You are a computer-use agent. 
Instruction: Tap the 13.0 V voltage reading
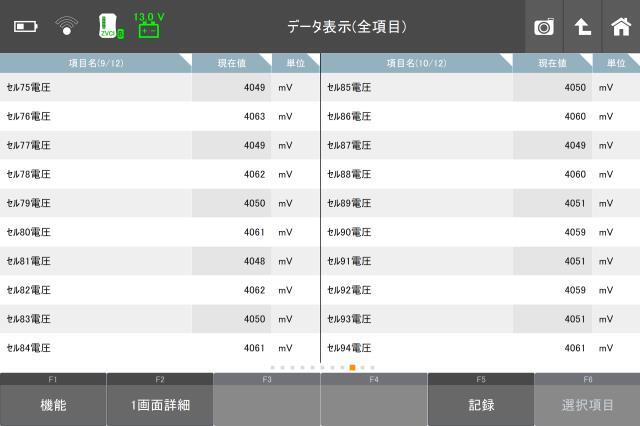tap(149, 17)
